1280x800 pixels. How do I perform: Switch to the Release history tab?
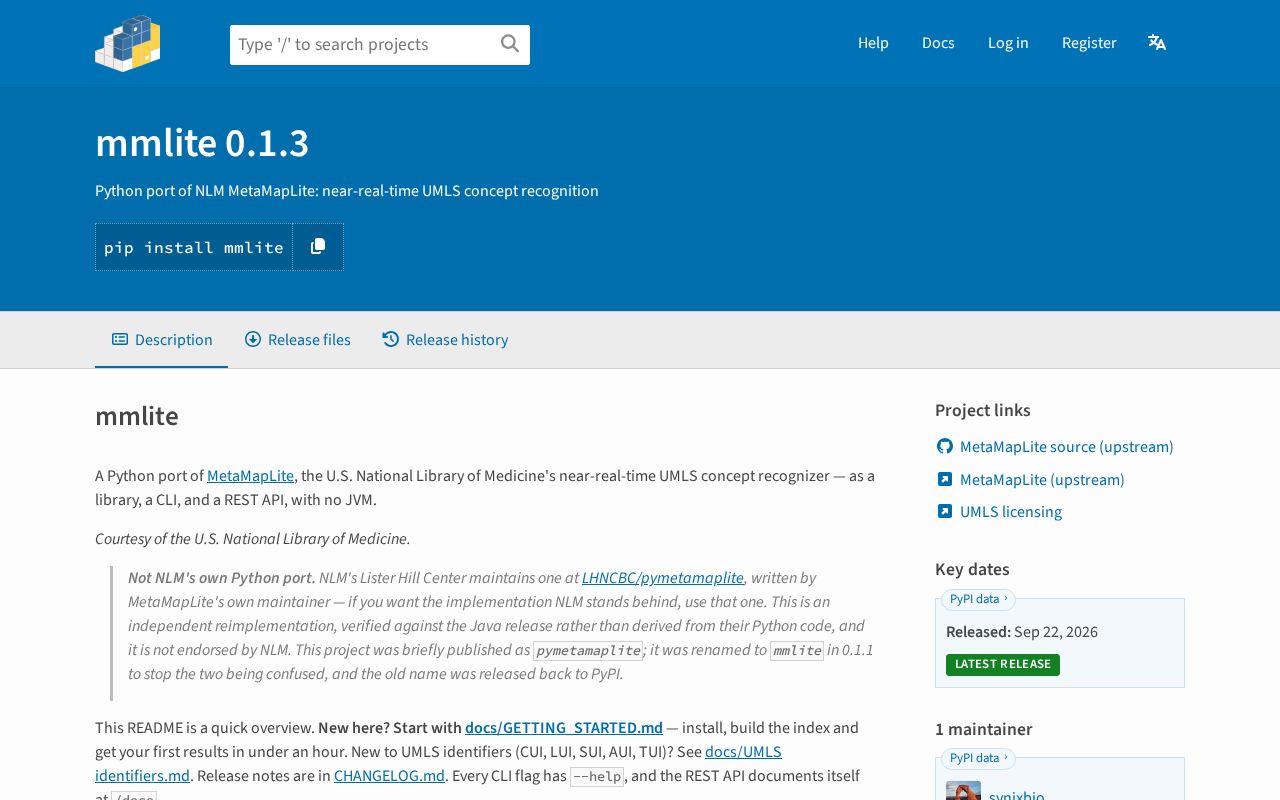pyautogui.click(x=445, y=340)
